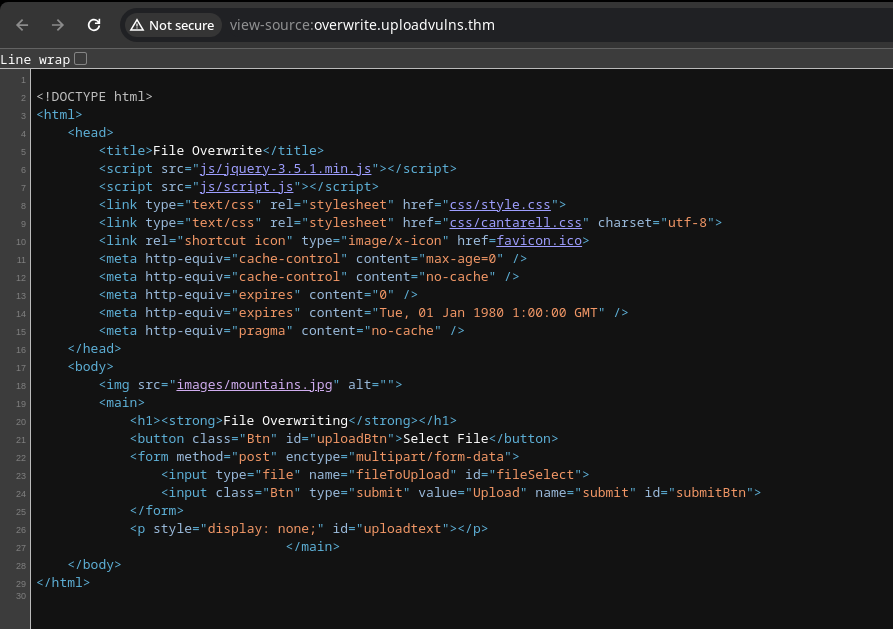Click the DOCTYPE html declaration line
Image resolution: width=893 pixels, height=629 pixels.
[x=94, y=97]
